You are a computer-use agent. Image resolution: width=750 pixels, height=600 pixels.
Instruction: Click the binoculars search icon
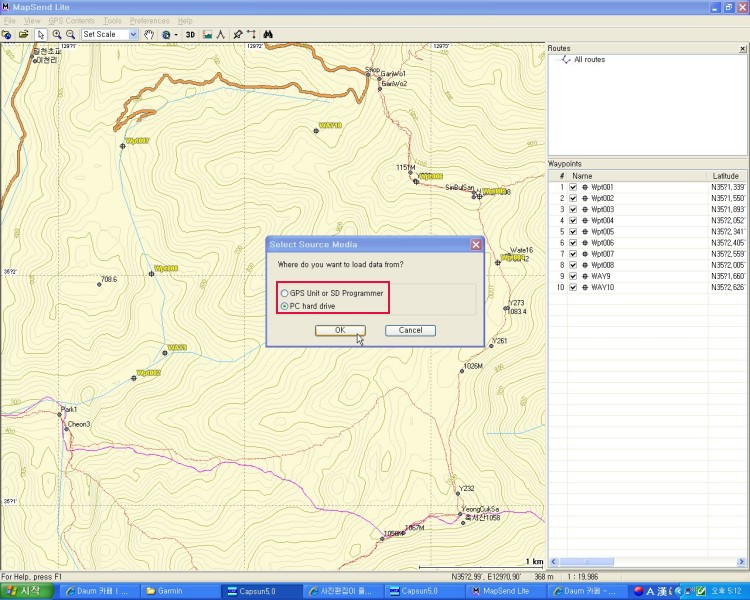coord(268,34)
